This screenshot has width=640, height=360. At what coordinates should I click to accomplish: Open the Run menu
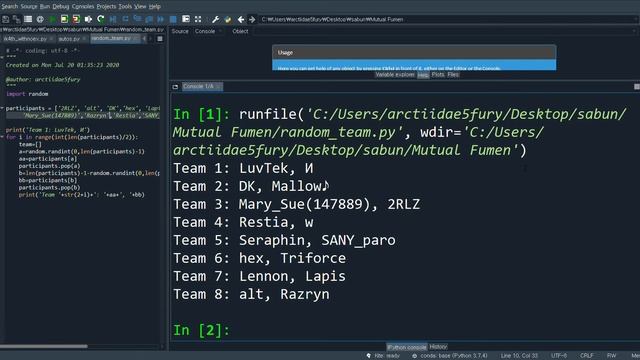44,7
